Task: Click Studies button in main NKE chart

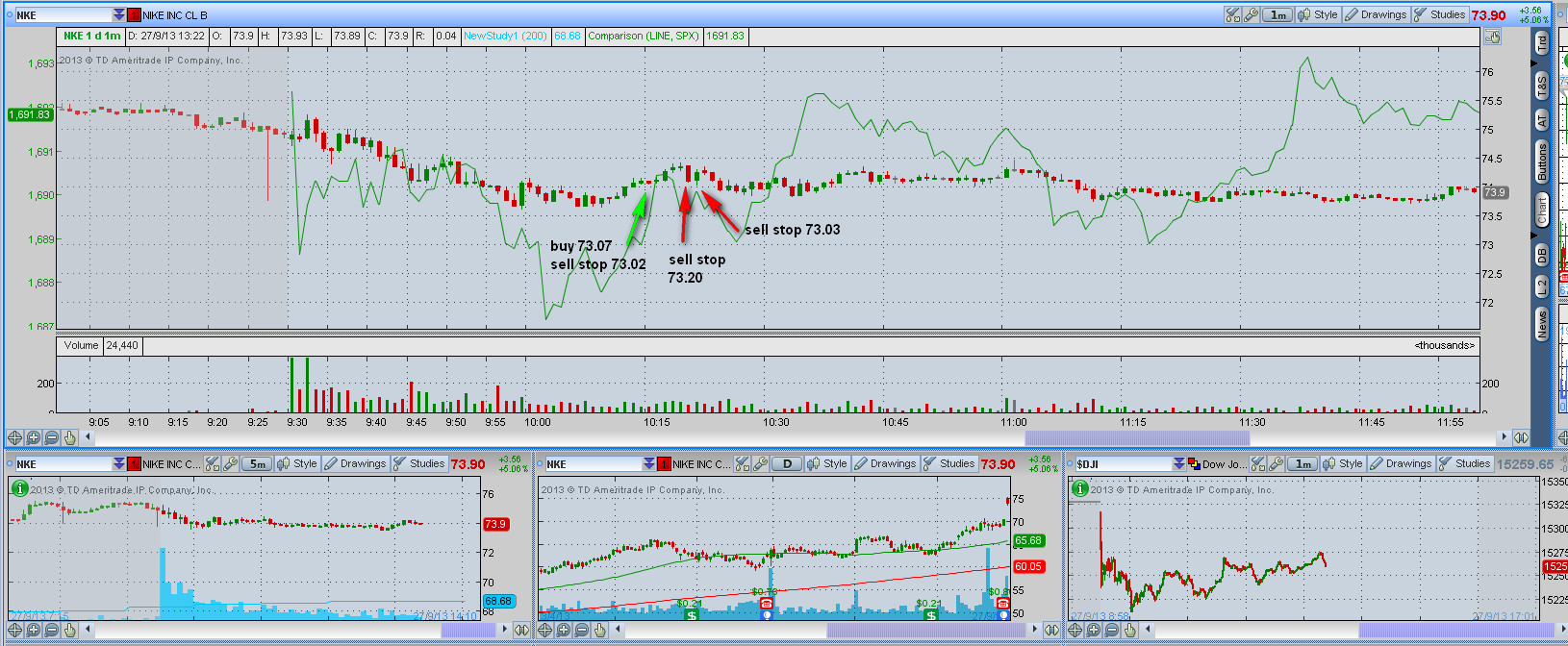Action: [1440, 14]
